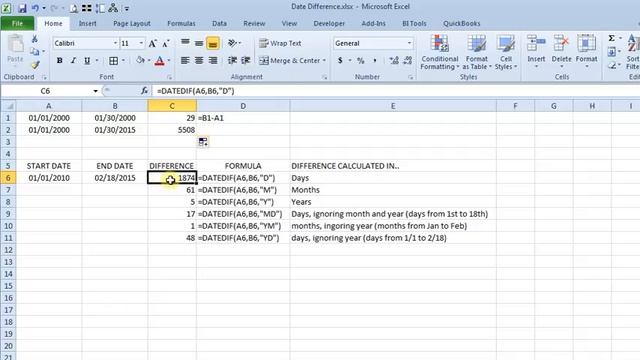
Task: Open the Name Box dropdown arrow
Action: 96,91
